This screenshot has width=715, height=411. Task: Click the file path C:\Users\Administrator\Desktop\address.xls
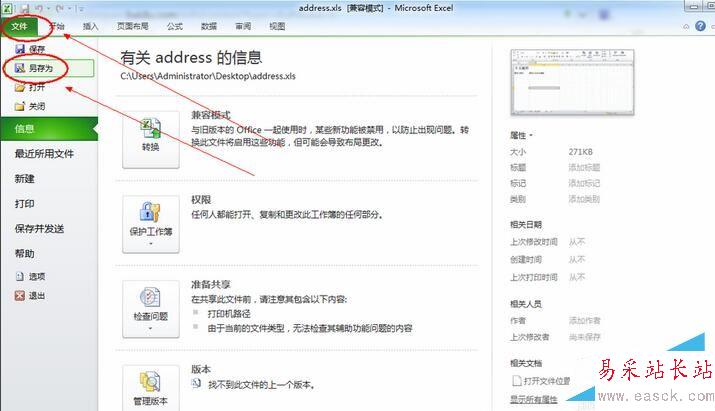(208, 76)
